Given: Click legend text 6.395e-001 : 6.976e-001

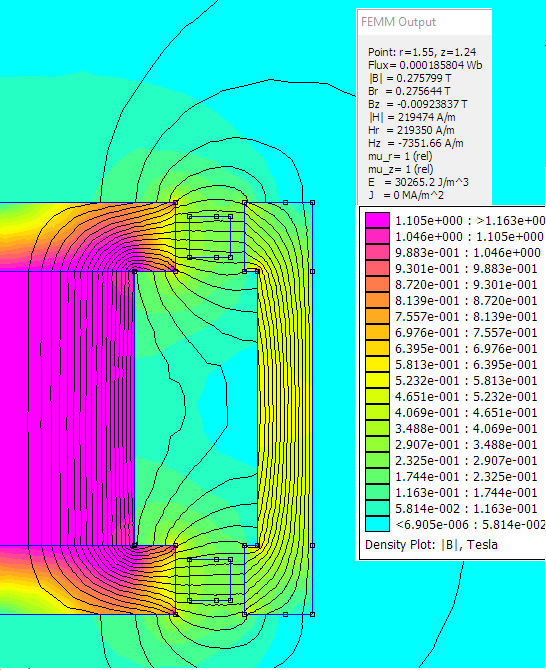Looking at the screenshot, I should pos(466,349).
